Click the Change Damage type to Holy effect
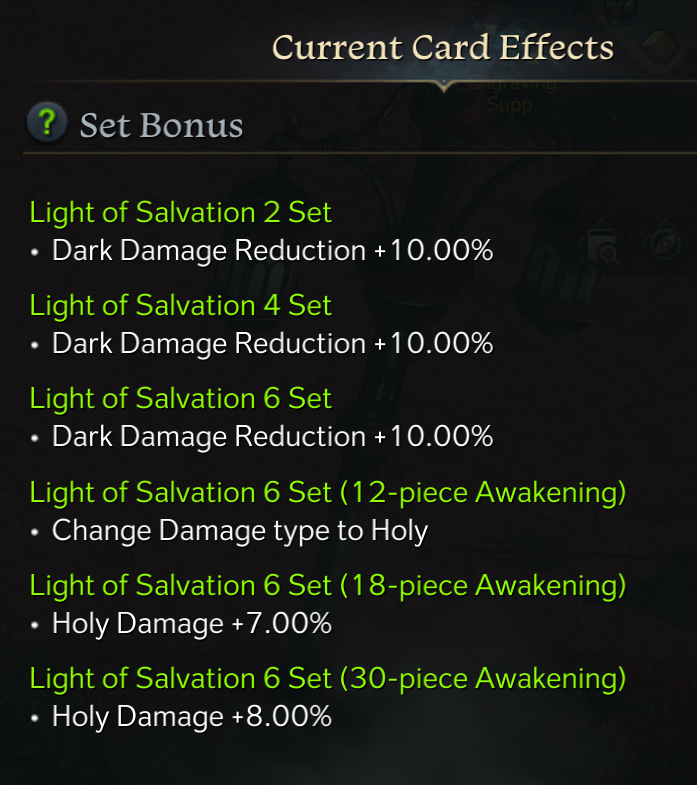The width and height of the screenshot is (697, 785). coord(240,530)
